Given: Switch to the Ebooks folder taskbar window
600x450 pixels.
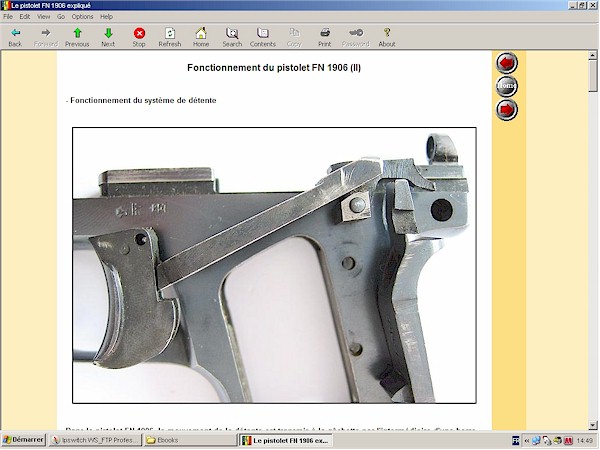Looking at the screenshot, I should (x=190, y=440).
